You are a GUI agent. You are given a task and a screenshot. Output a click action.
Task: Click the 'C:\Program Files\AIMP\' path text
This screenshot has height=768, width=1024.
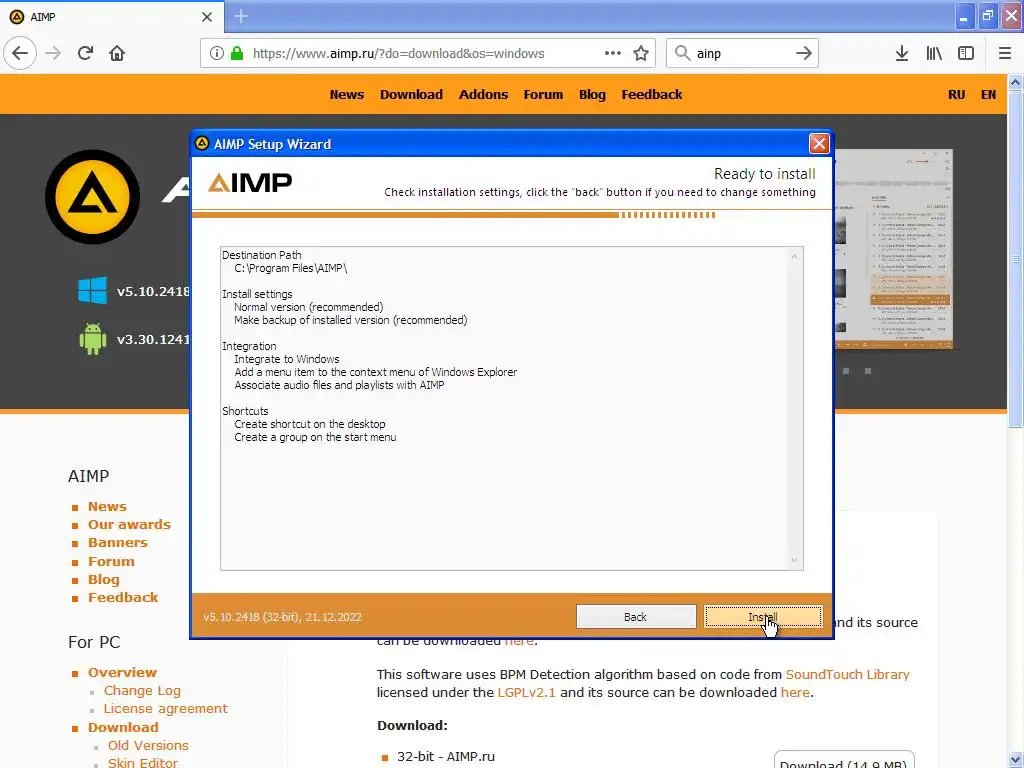(291, 268)
